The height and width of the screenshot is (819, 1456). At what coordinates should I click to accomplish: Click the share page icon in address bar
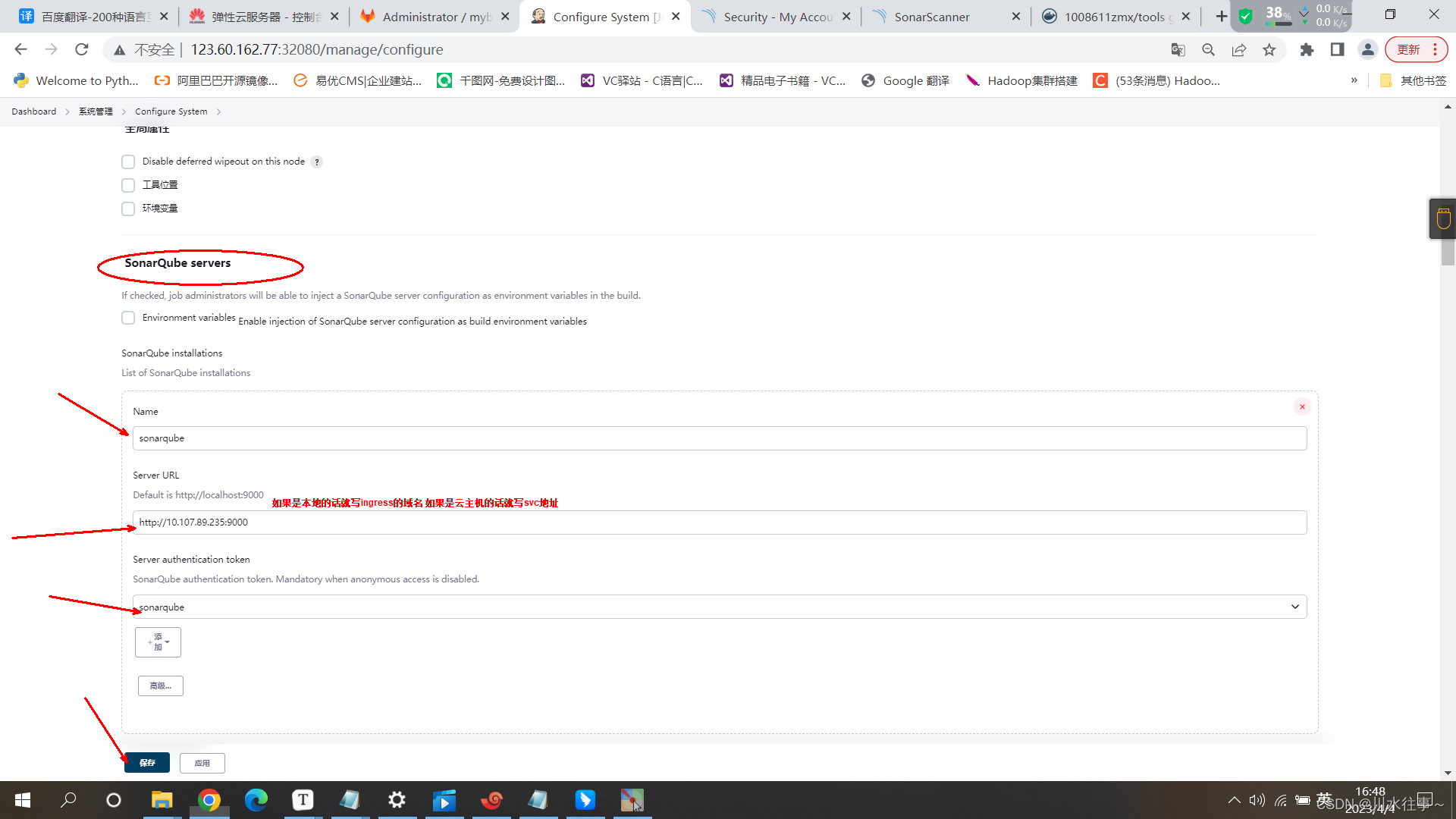tap(1238, 50)
